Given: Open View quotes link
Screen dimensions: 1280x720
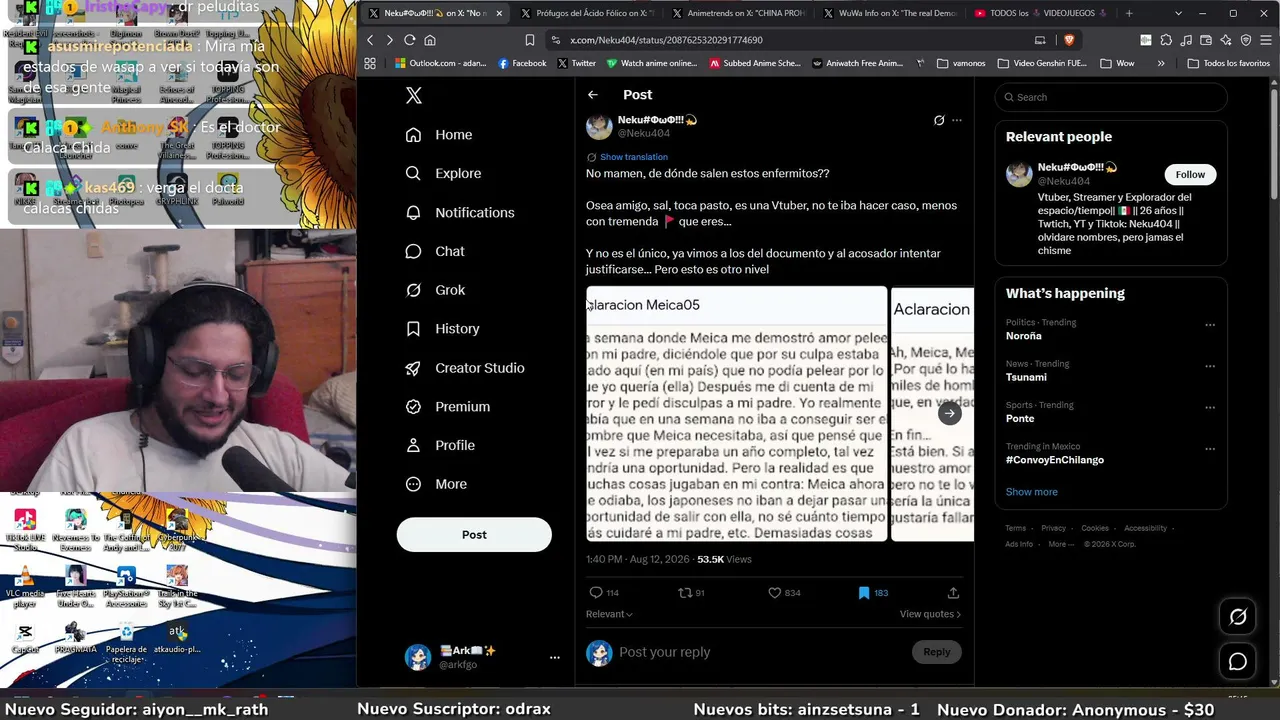Looking at the screenshot, I should click(x=930, y=614).
